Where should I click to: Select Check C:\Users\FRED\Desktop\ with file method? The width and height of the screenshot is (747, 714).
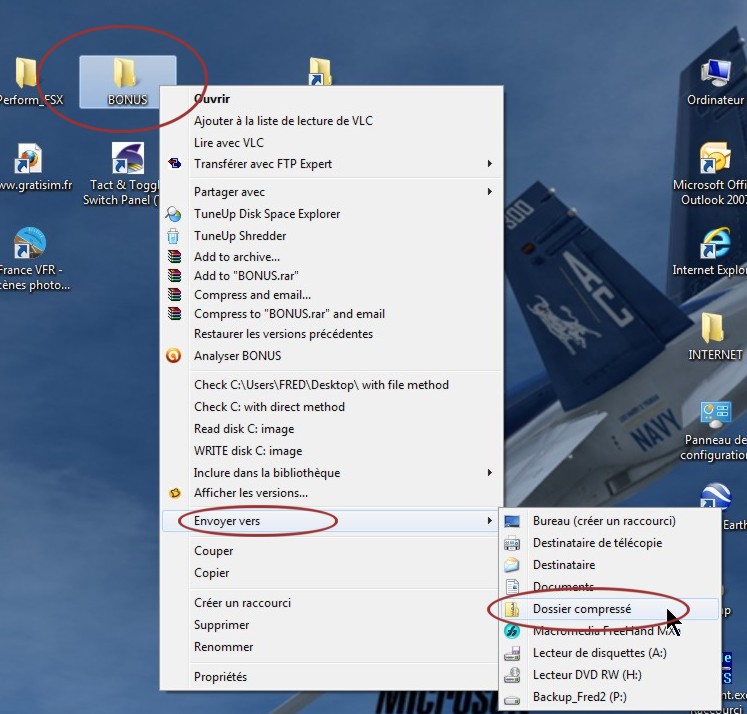(x=321, y=385)
